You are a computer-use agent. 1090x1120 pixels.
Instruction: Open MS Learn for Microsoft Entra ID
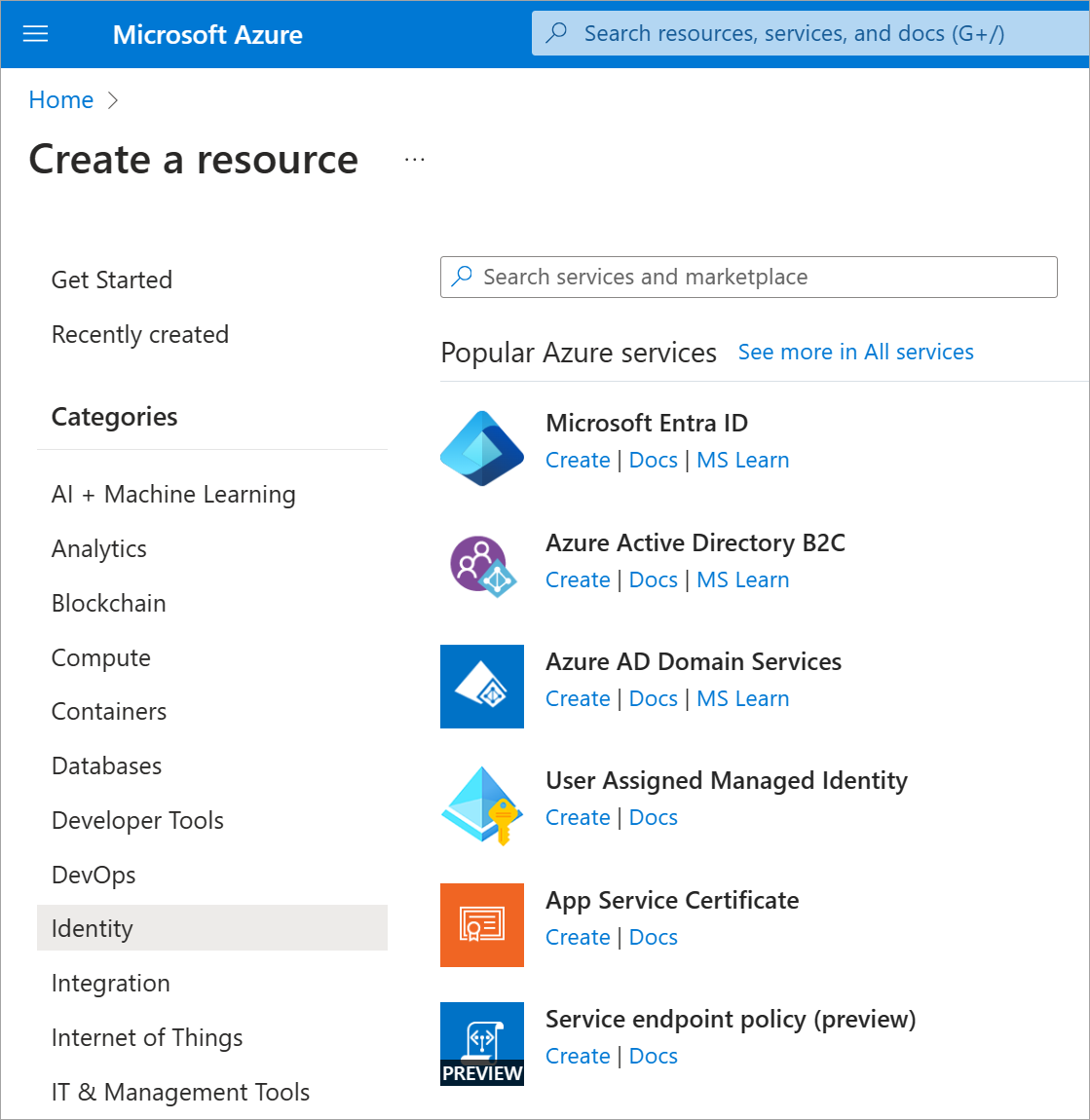point(743,460)
